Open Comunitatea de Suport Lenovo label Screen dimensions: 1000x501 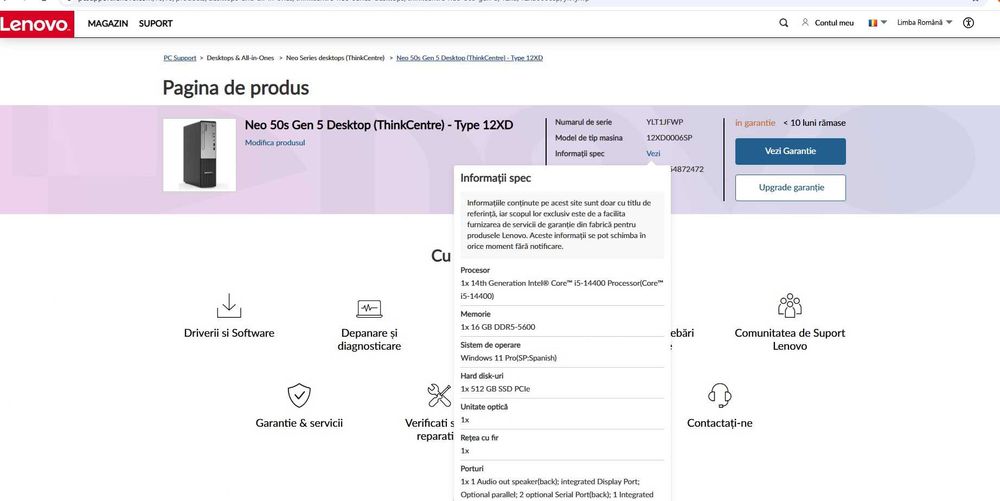(790, 340)
